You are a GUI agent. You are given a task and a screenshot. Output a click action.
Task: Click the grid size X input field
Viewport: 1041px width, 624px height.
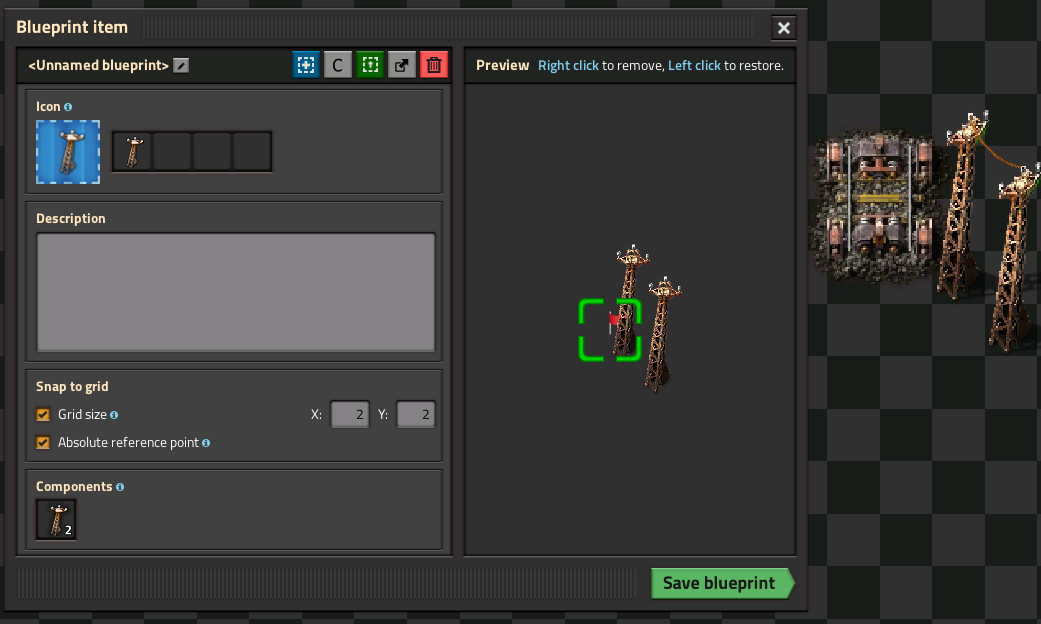coord(349,415)
